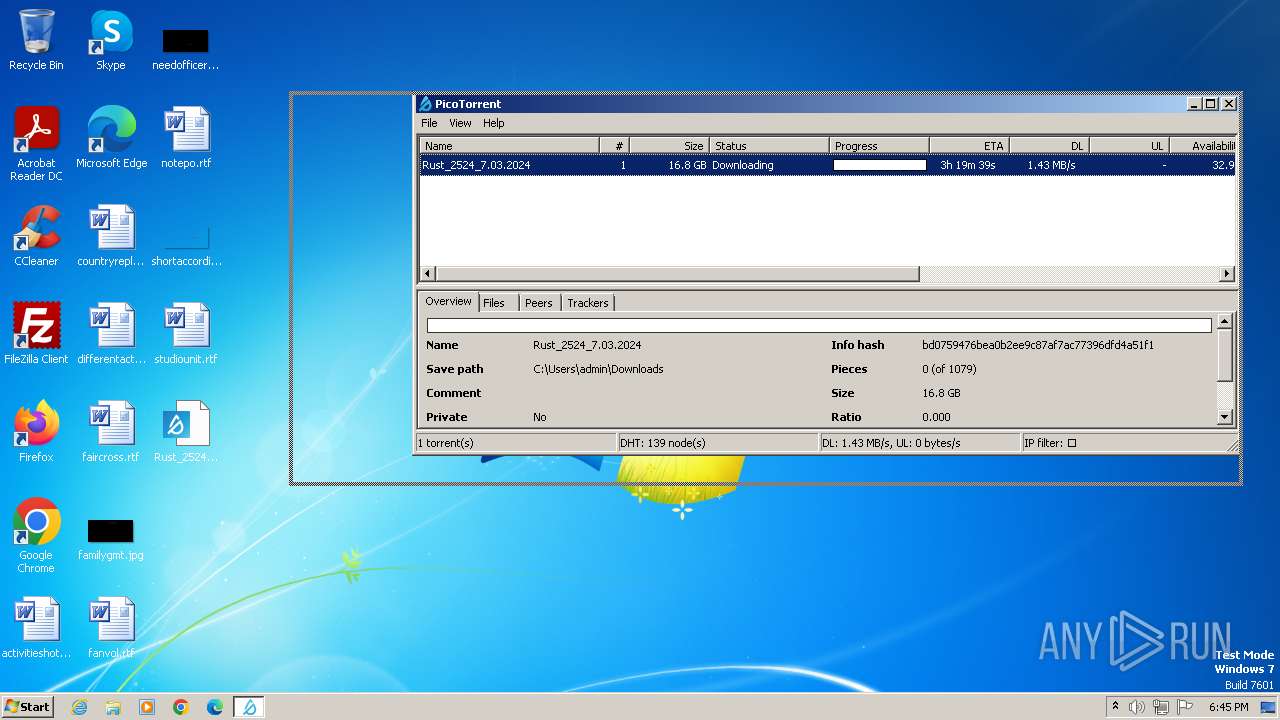The width and height of the screenshot is (1280, 720).
Task: Click progress bar of Rust_2524 torrent
Action: coord(880,165)
